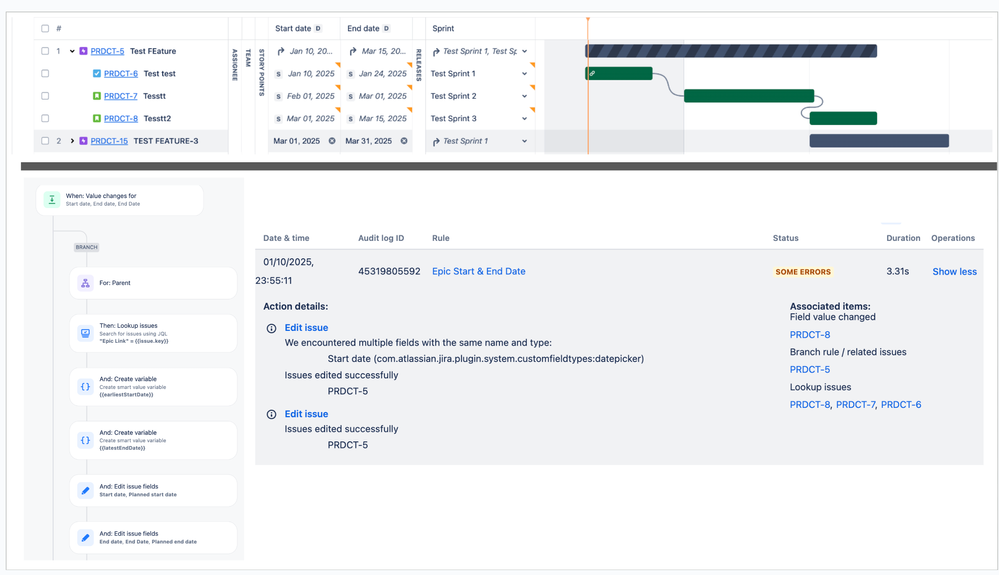The width and height of the screenshot is (999, 575).
Task: Click the rollup arrow beside Jan 10 start date
Action: point(281,51)
